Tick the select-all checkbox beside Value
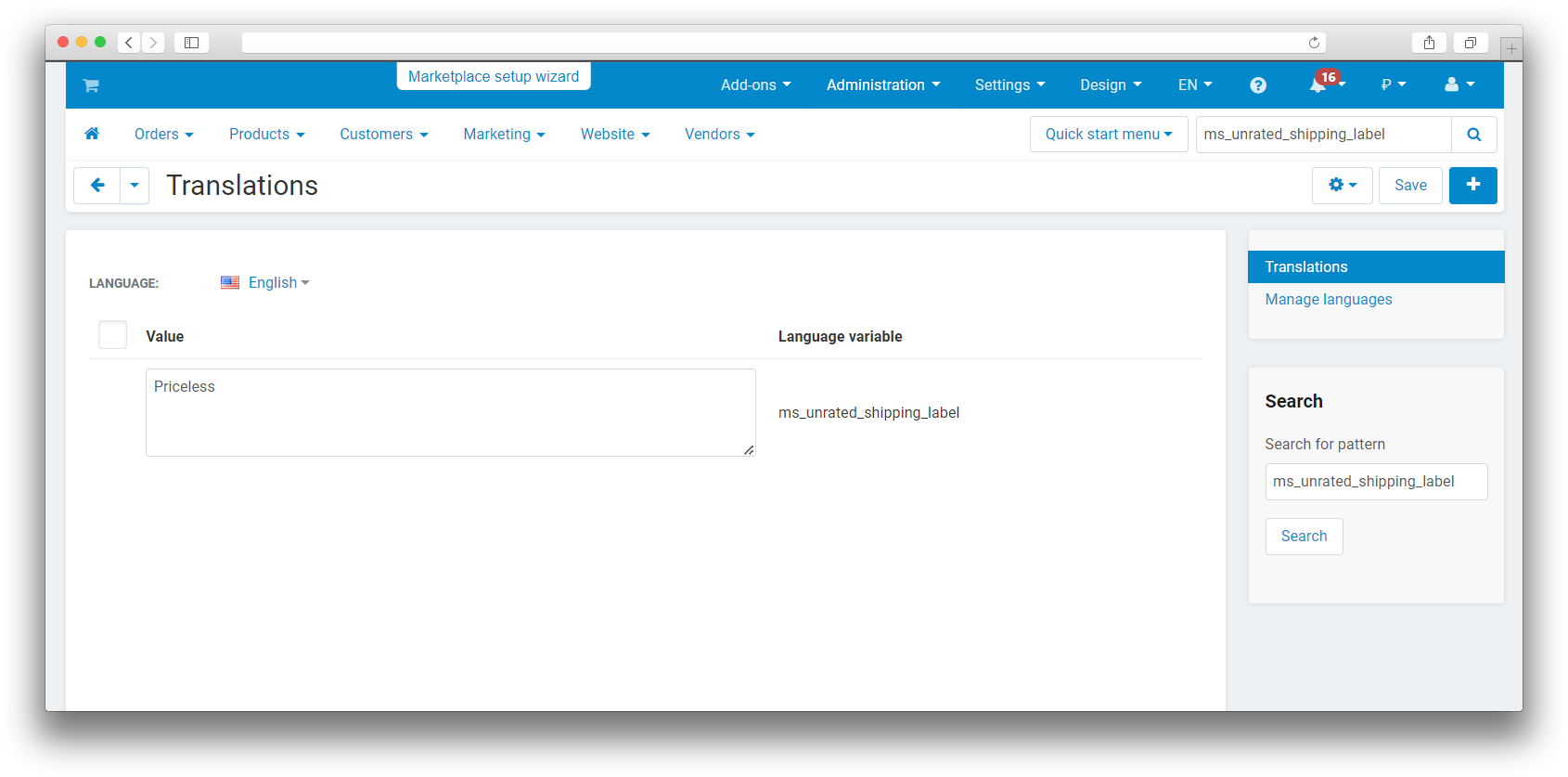The width and height of the screenshot is (1568, 777). coord(112,335)
